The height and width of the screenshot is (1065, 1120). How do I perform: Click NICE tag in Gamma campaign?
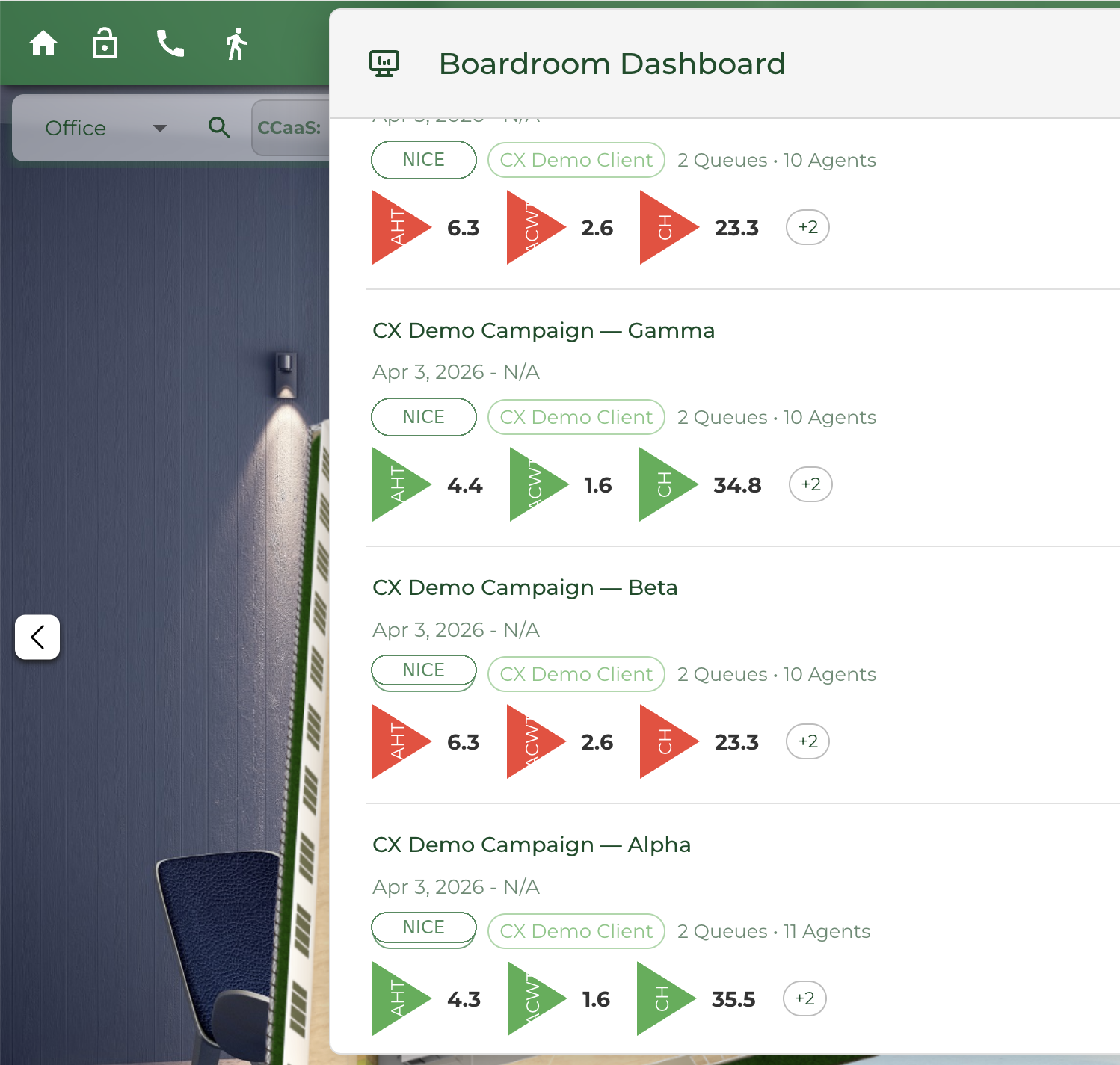click(424, 416)
